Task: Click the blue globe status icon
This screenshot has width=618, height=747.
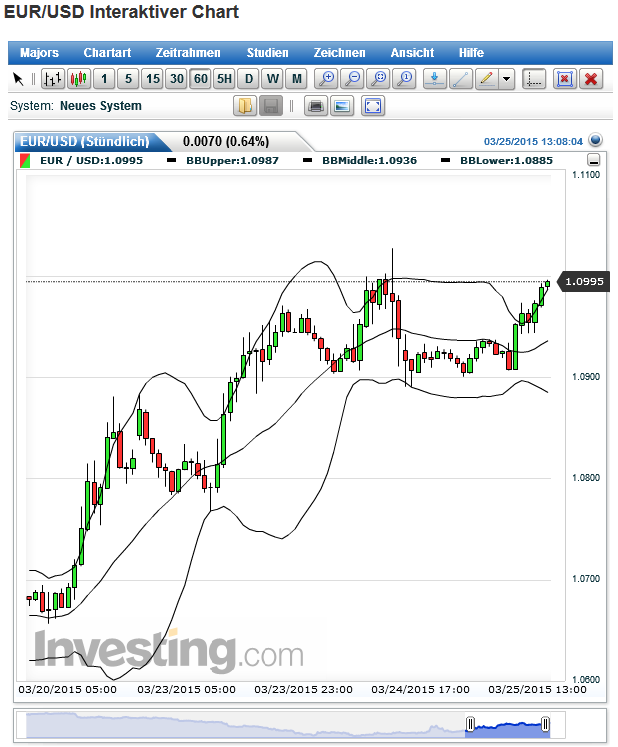Action: coord(595,140)
